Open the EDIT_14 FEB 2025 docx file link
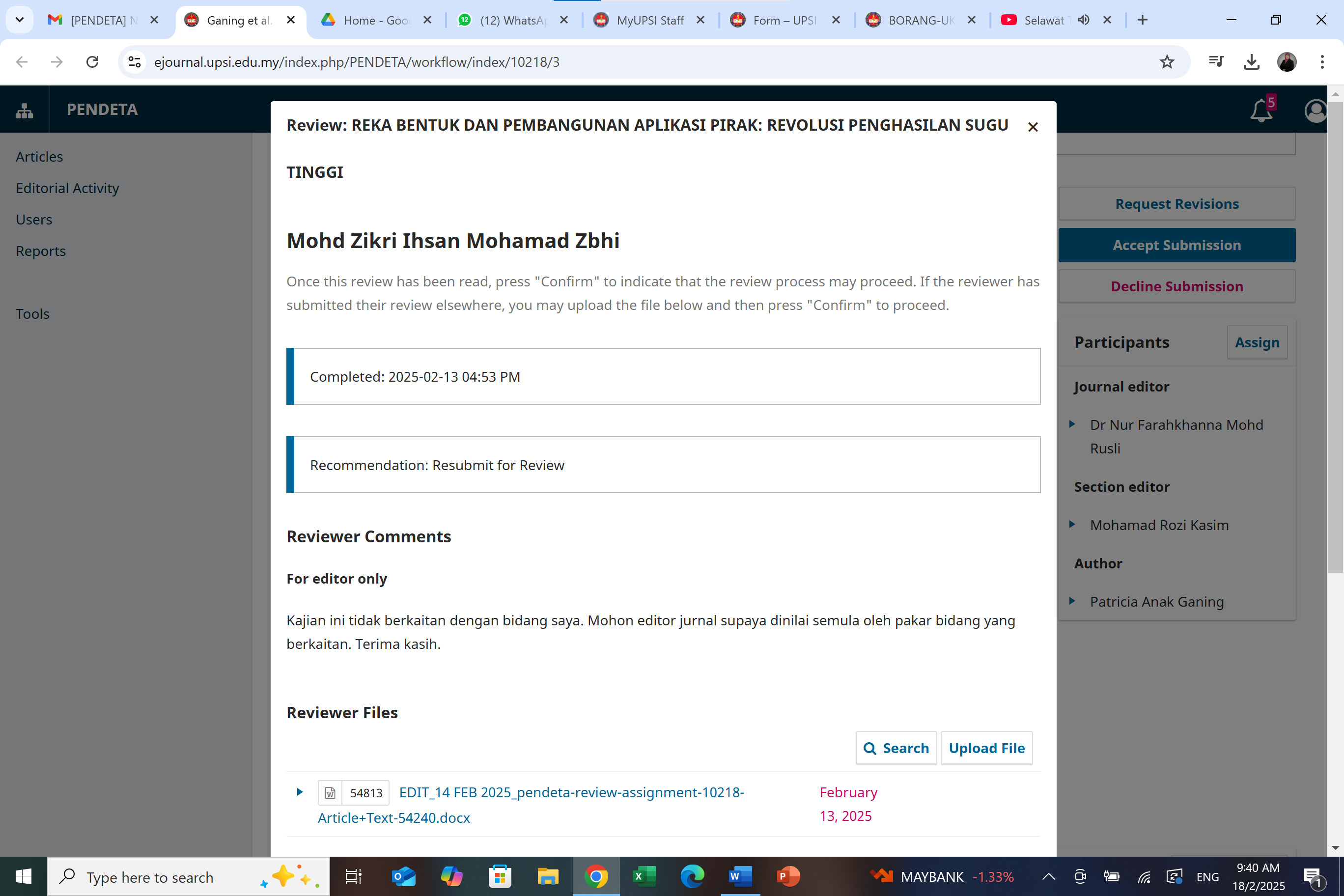This screenshot has height=896, width=1344. (x=570, y=792)
